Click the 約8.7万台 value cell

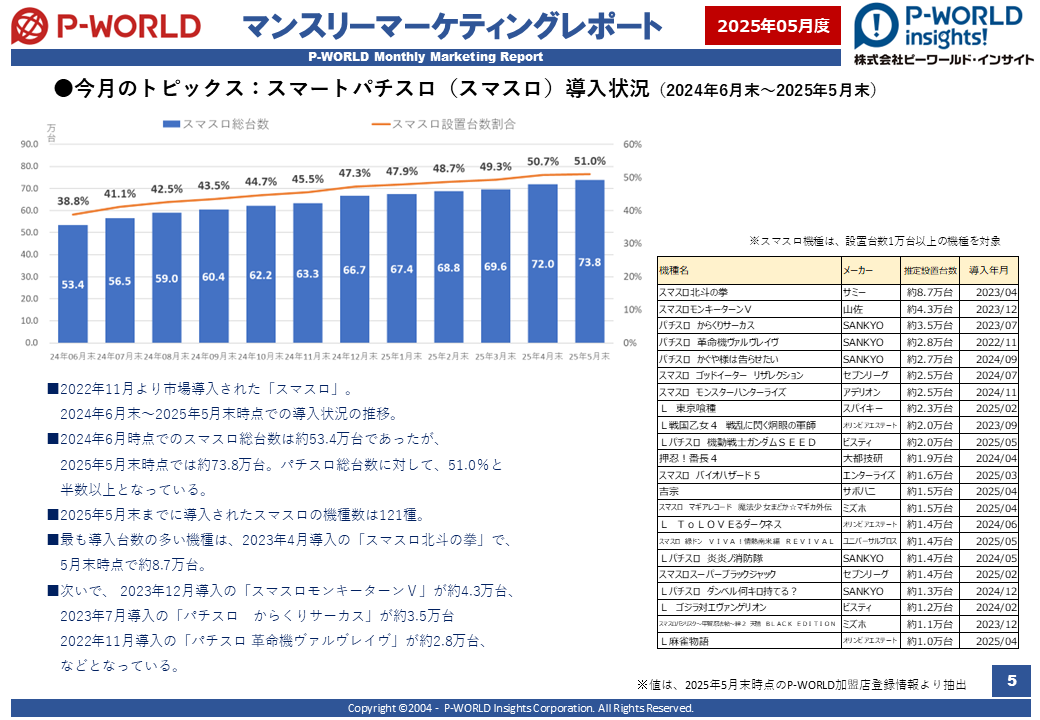930,292
